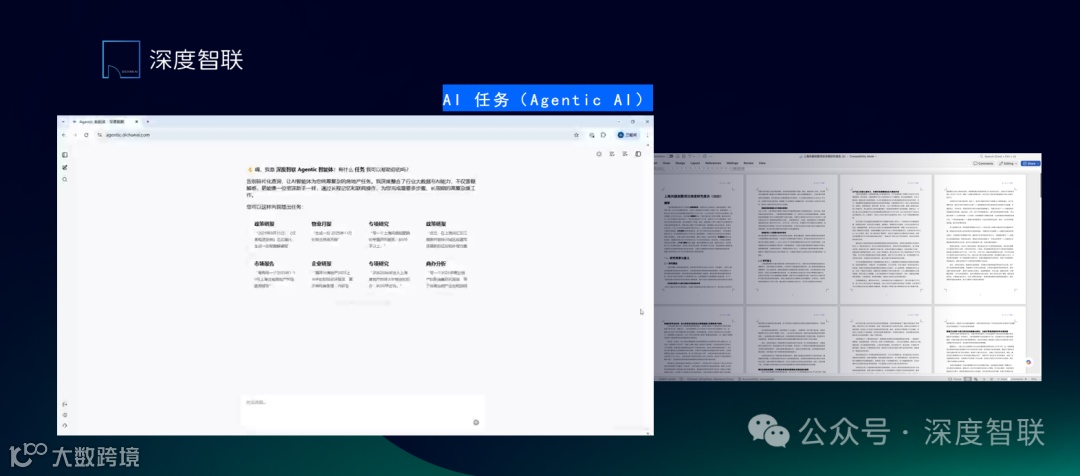
Task: Open the View tab in Word
Action: point(762,163)
